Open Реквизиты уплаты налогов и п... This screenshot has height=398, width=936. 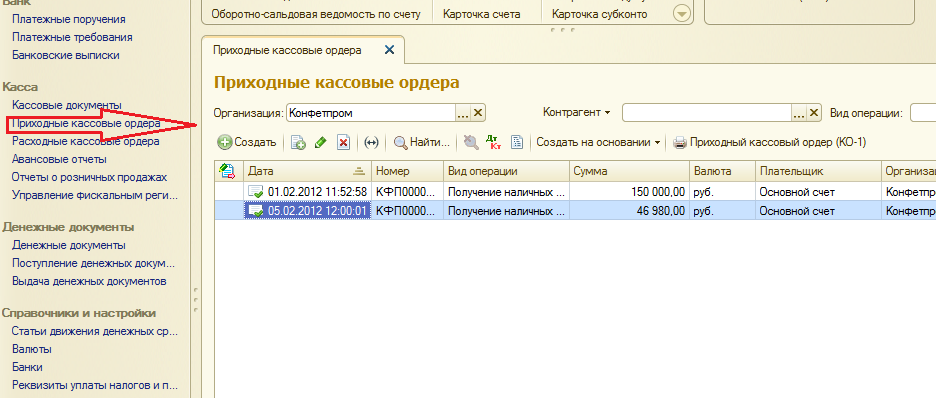[x=96, y=385]
